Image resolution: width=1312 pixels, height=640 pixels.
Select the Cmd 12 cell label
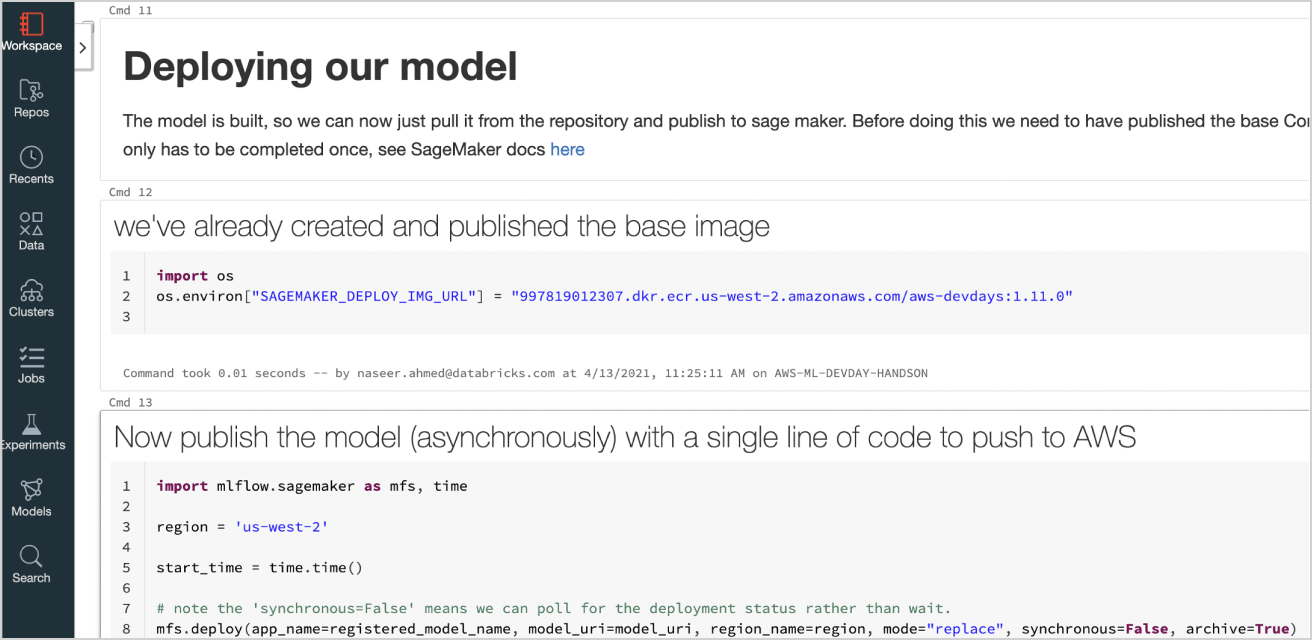(130, 192)
